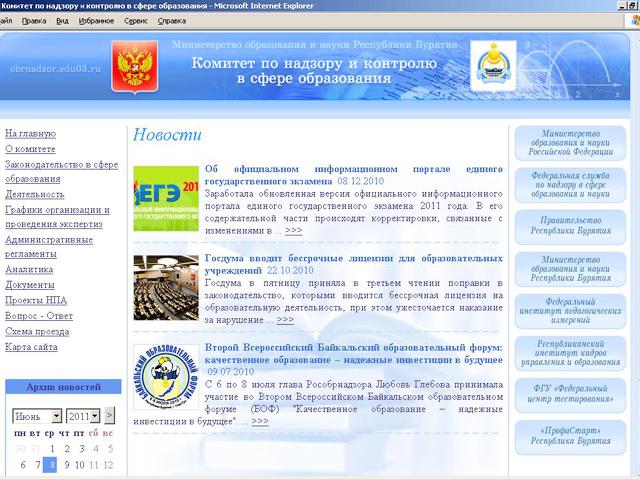
Task: Click the >>> read-more link of Госдума news
Action: tap(285, 320)
